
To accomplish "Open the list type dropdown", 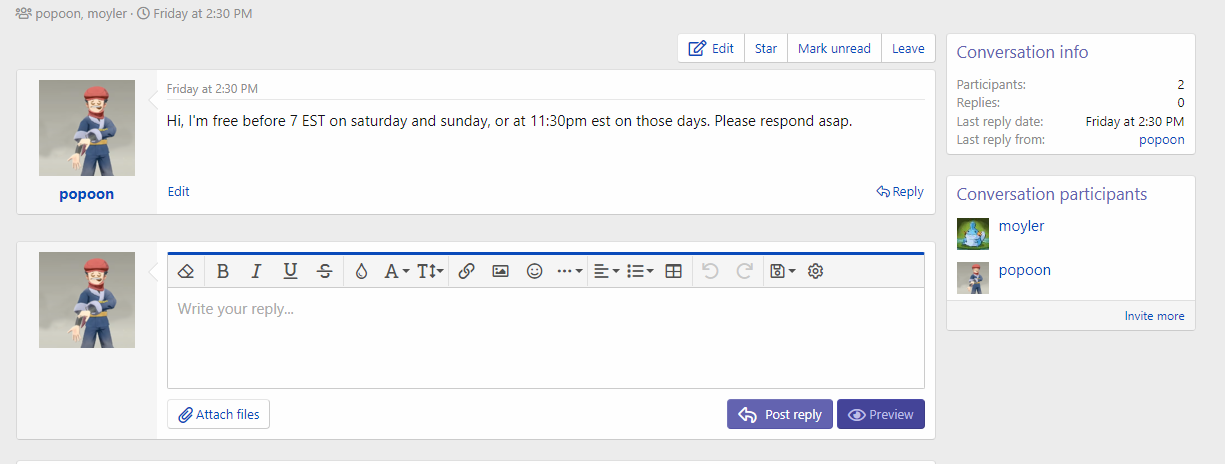I will click(x=639, y=271).
